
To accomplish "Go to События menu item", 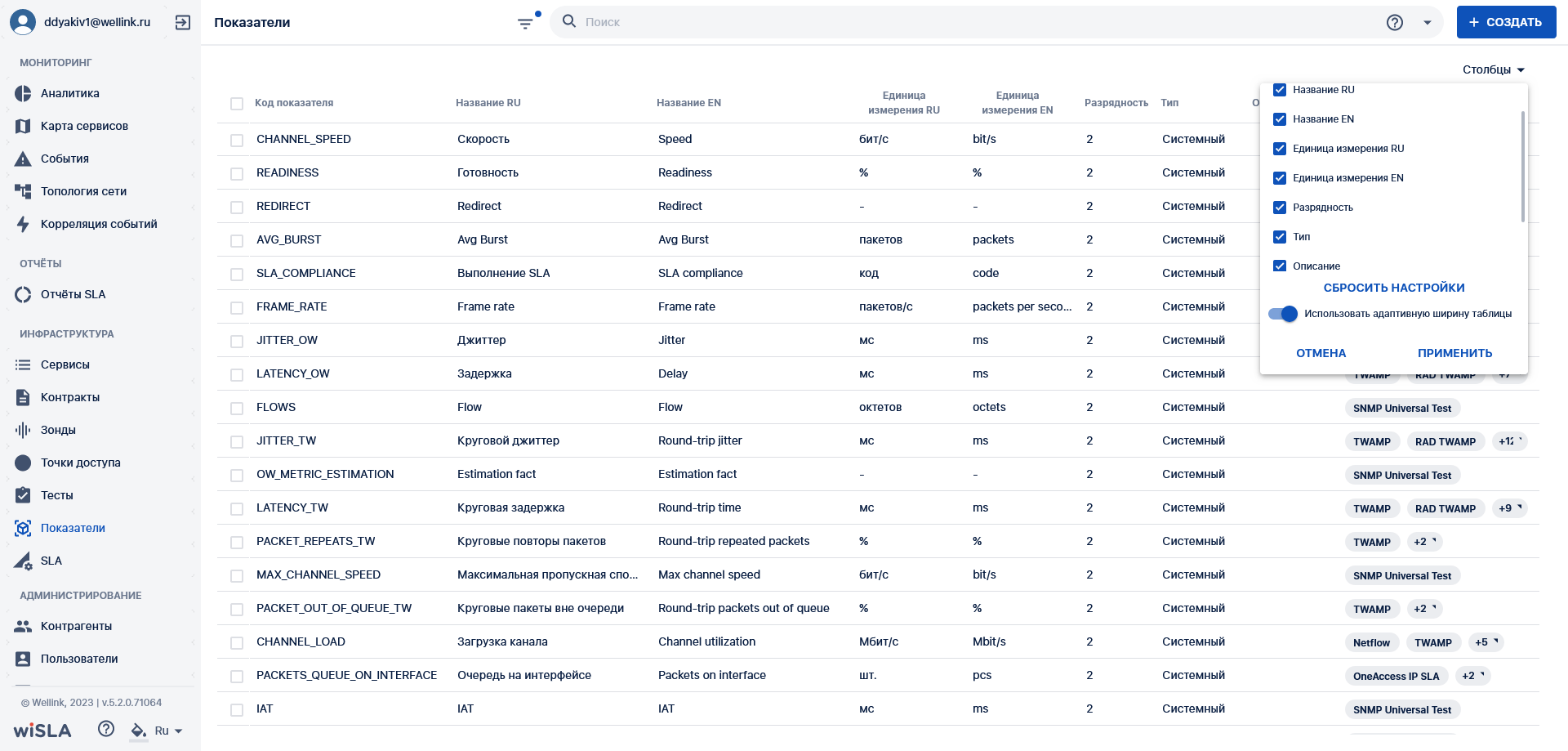I will (65, 159).
